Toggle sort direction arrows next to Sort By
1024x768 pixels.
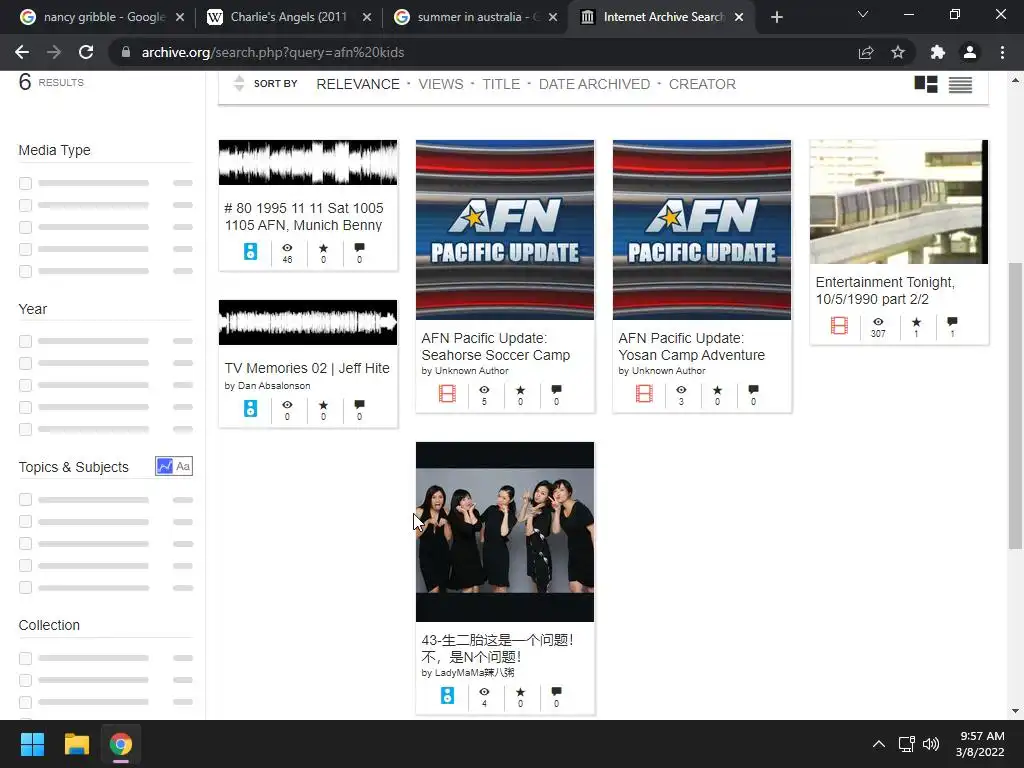[x=239, y=84]
